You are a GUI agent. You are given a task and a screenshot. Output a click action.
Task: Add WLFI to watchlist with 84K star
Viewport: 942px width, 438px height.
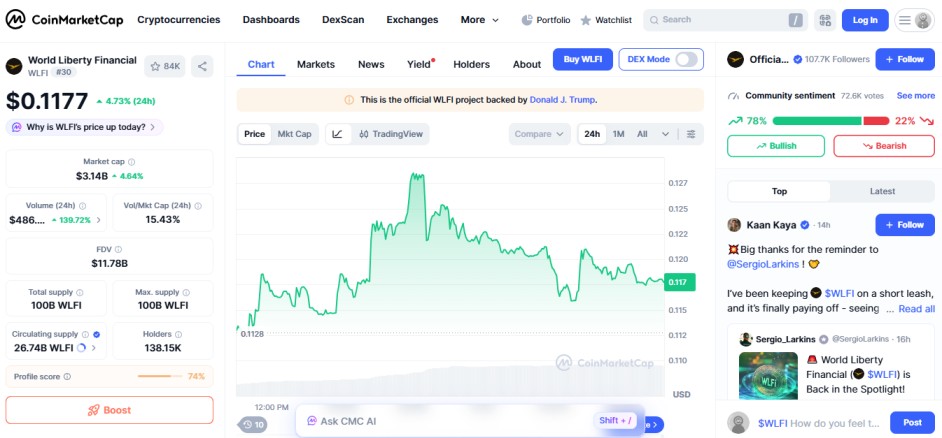pyautogui.click(x=165, y=66)
